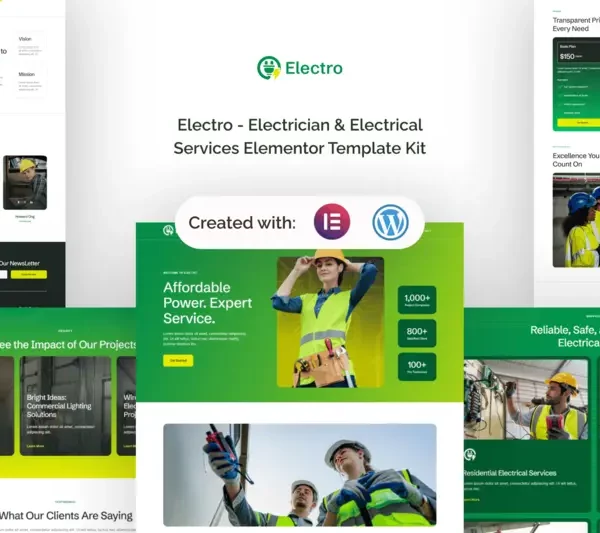Click the What Our Clients Are Saying heading
Screen dimensions: 600x533
[x=66, y=515]
